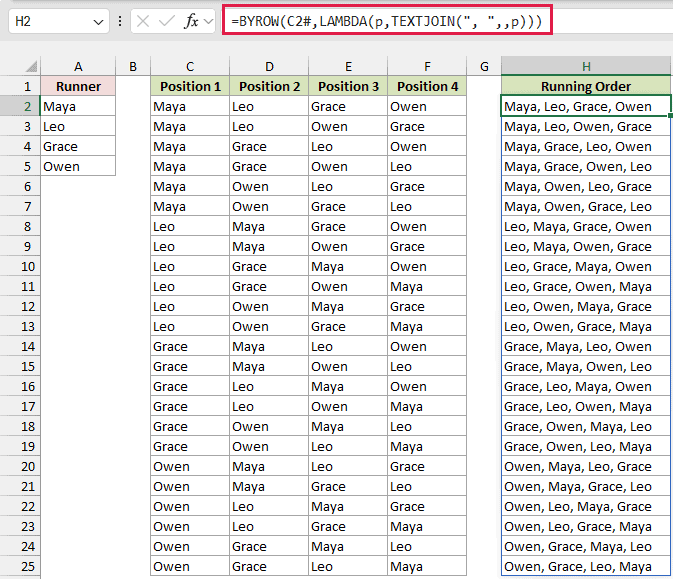Image resolution: width=673 pixels, height=579 pixels.
Task: Select column G header
Action: [484, 67]
